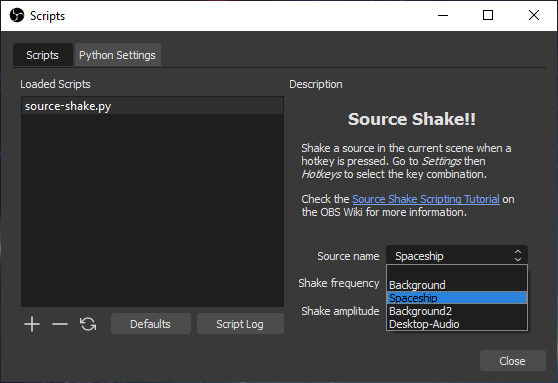Open the Source Shake Scripting Tutorial link
The image size is (558, 383).
[426, 199]
